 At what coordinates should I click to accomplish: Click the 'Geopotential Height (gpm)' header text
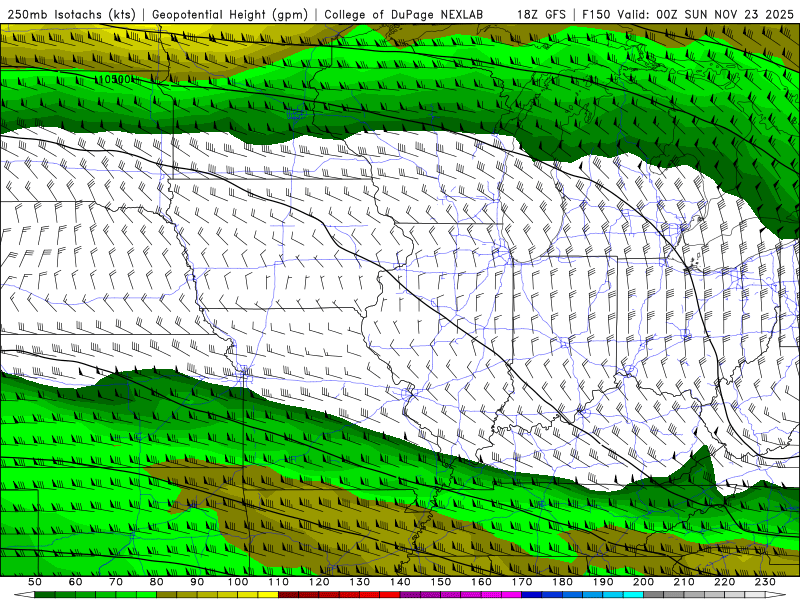tap(230, 14)
